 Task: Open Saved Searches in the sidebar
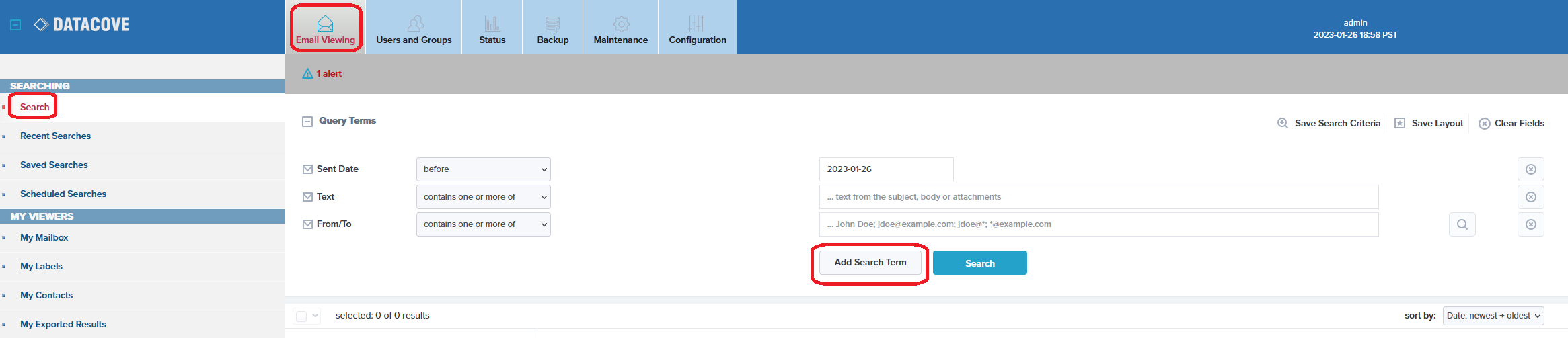coord(54,165)
